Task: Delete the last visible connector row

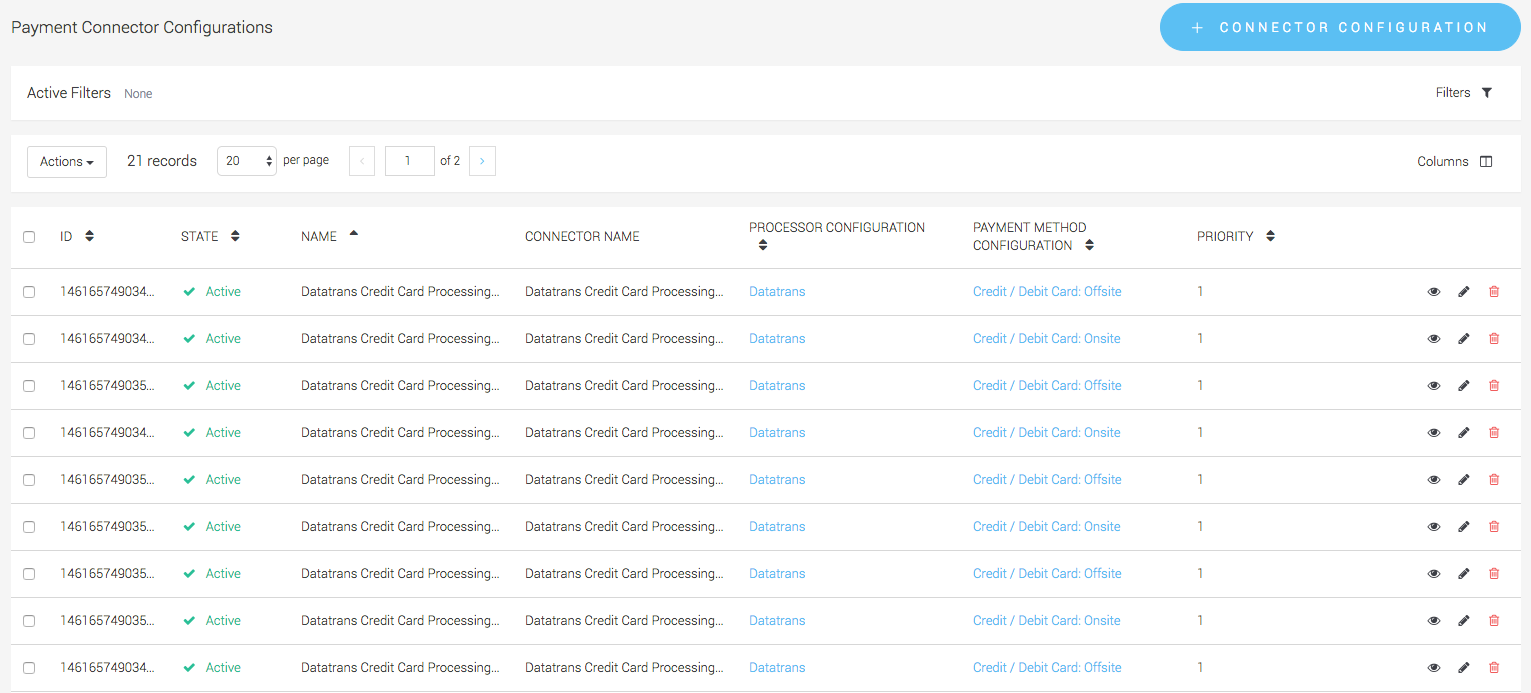Action: click(x=1494, y=667)
